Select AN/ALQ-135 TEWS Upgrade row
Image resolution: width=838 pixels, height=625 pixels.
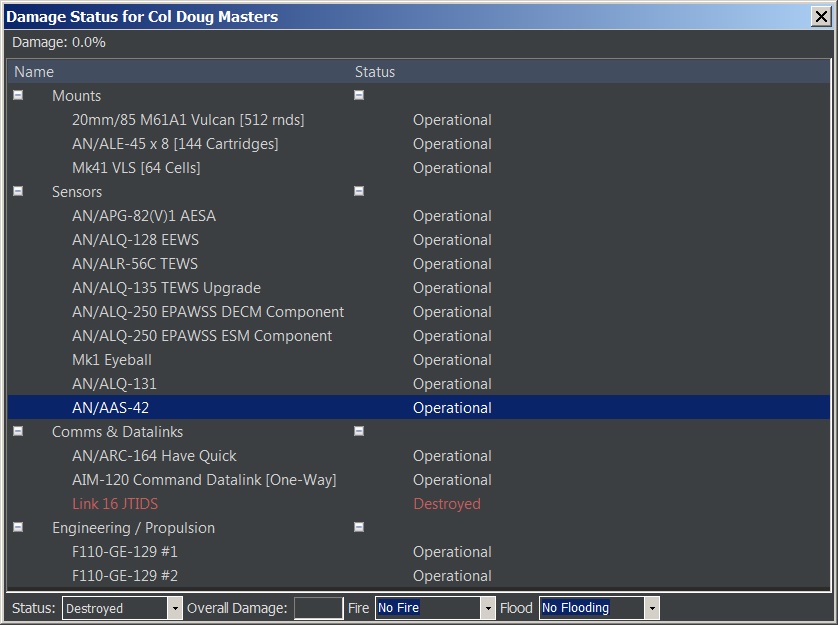click(x=419, y=288)
